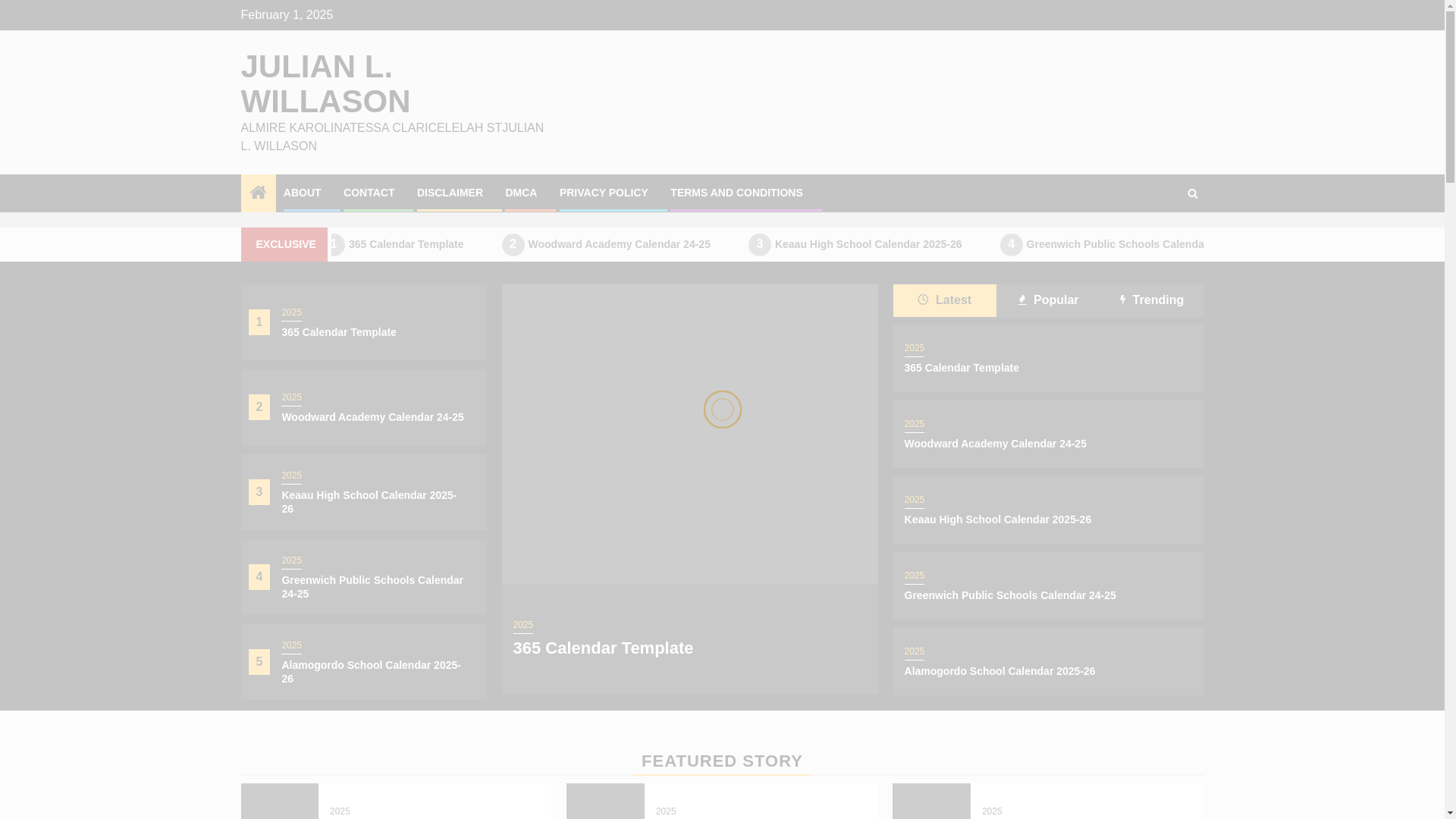Viewport: 1456px width, 819px height.
Task: Click the first Featured Story thumbnail
Action: point(280,801)
